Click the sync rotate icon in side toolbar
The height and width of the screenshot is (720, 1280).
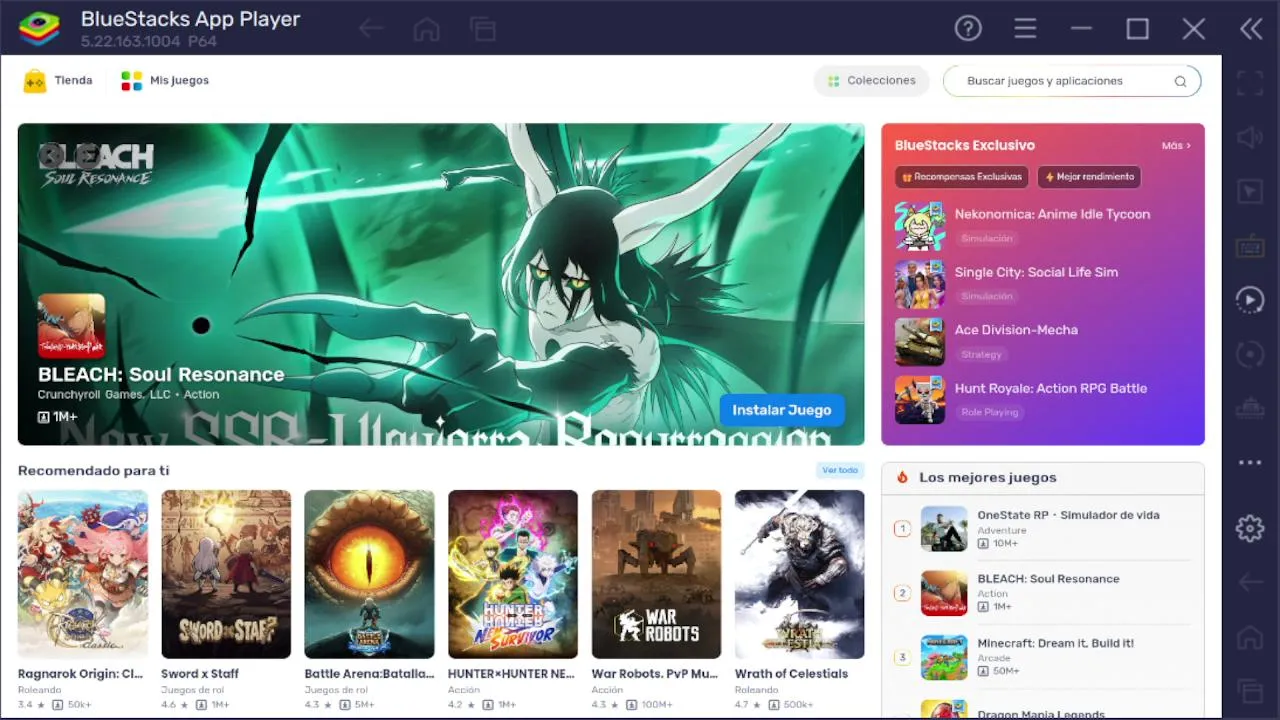[1250, 354]
